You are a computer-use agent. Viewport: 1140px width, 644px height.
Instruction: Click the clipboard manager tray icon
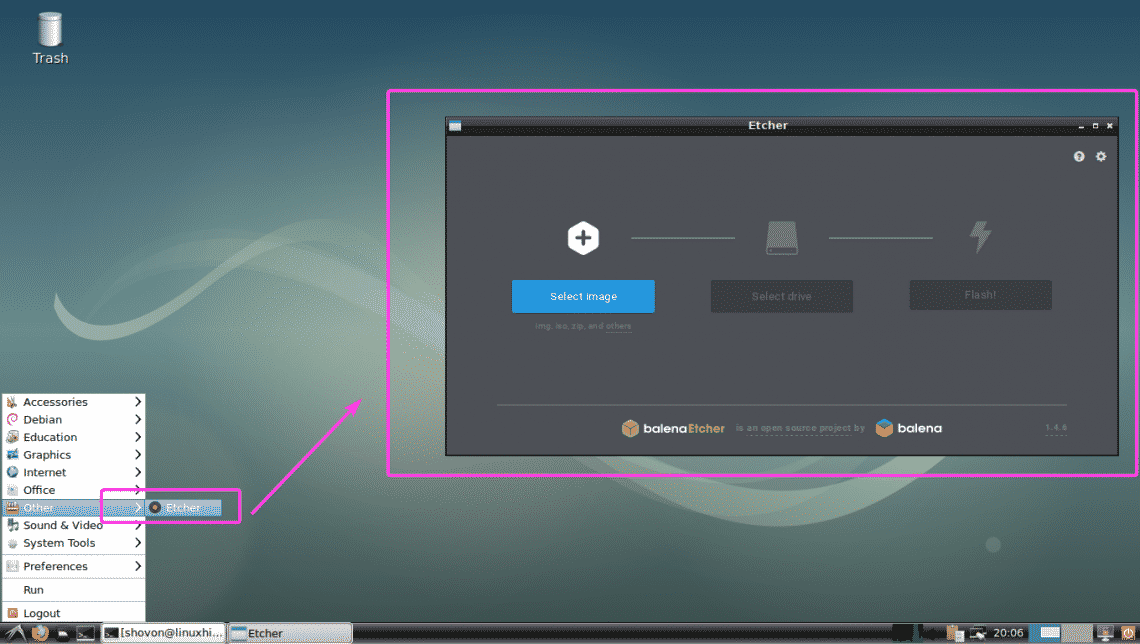955,633
